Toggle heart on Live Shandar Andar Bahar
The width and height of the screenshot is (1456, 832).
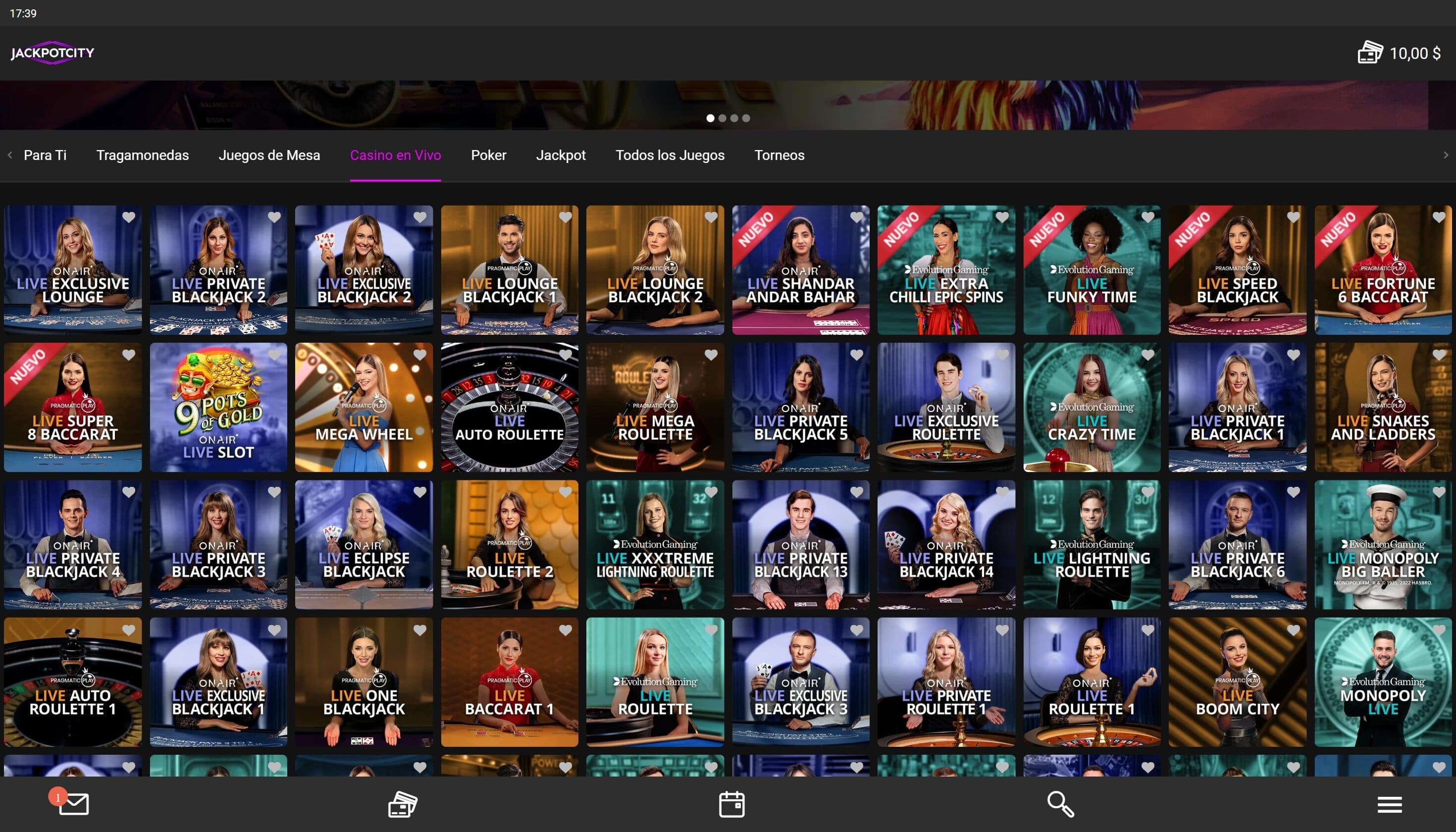click(857, 217)
